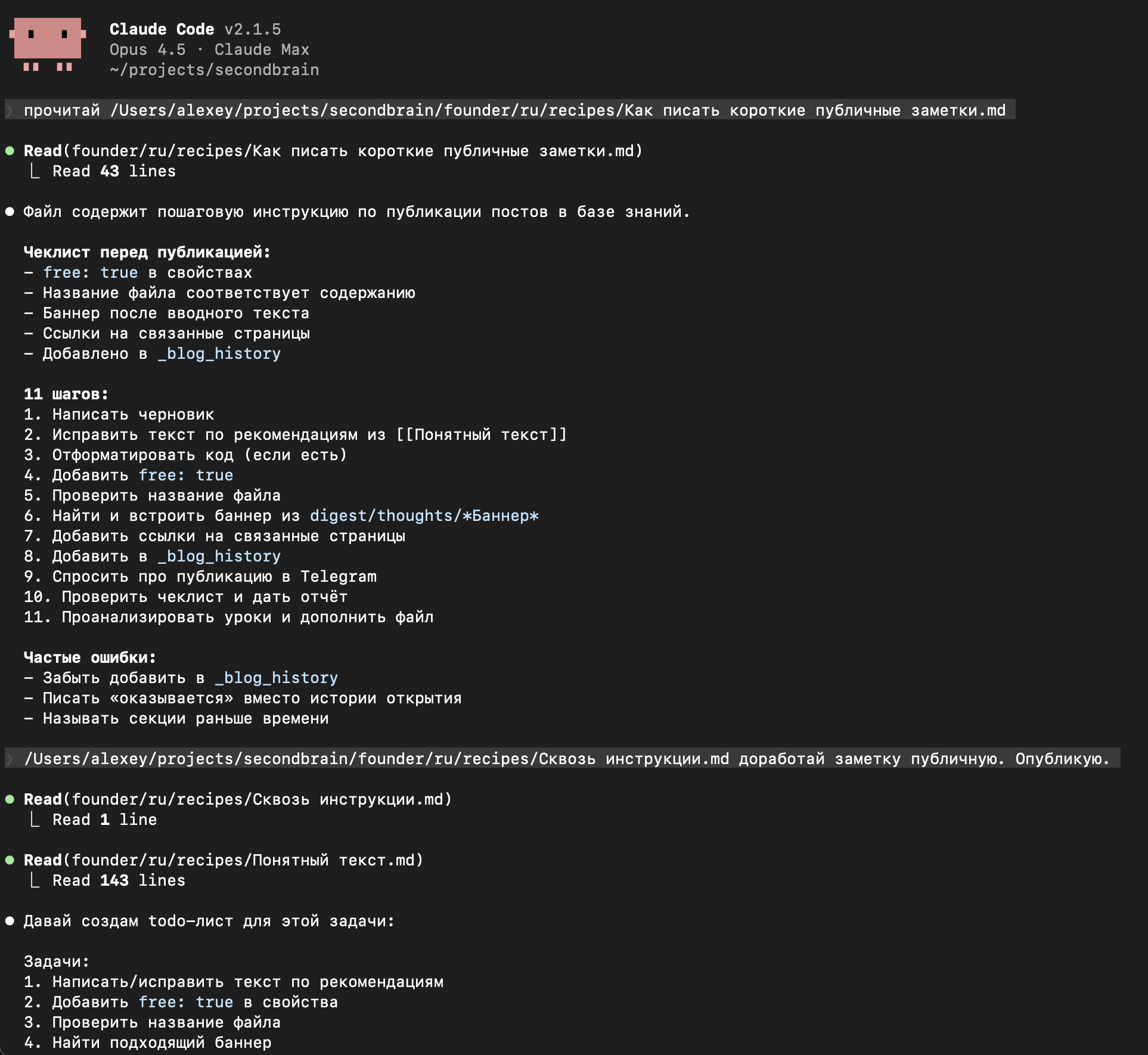Open the [[Понятный текст]] wiki link
The height and width of the screenshot is (1055, 1148).
click(482, 435)
